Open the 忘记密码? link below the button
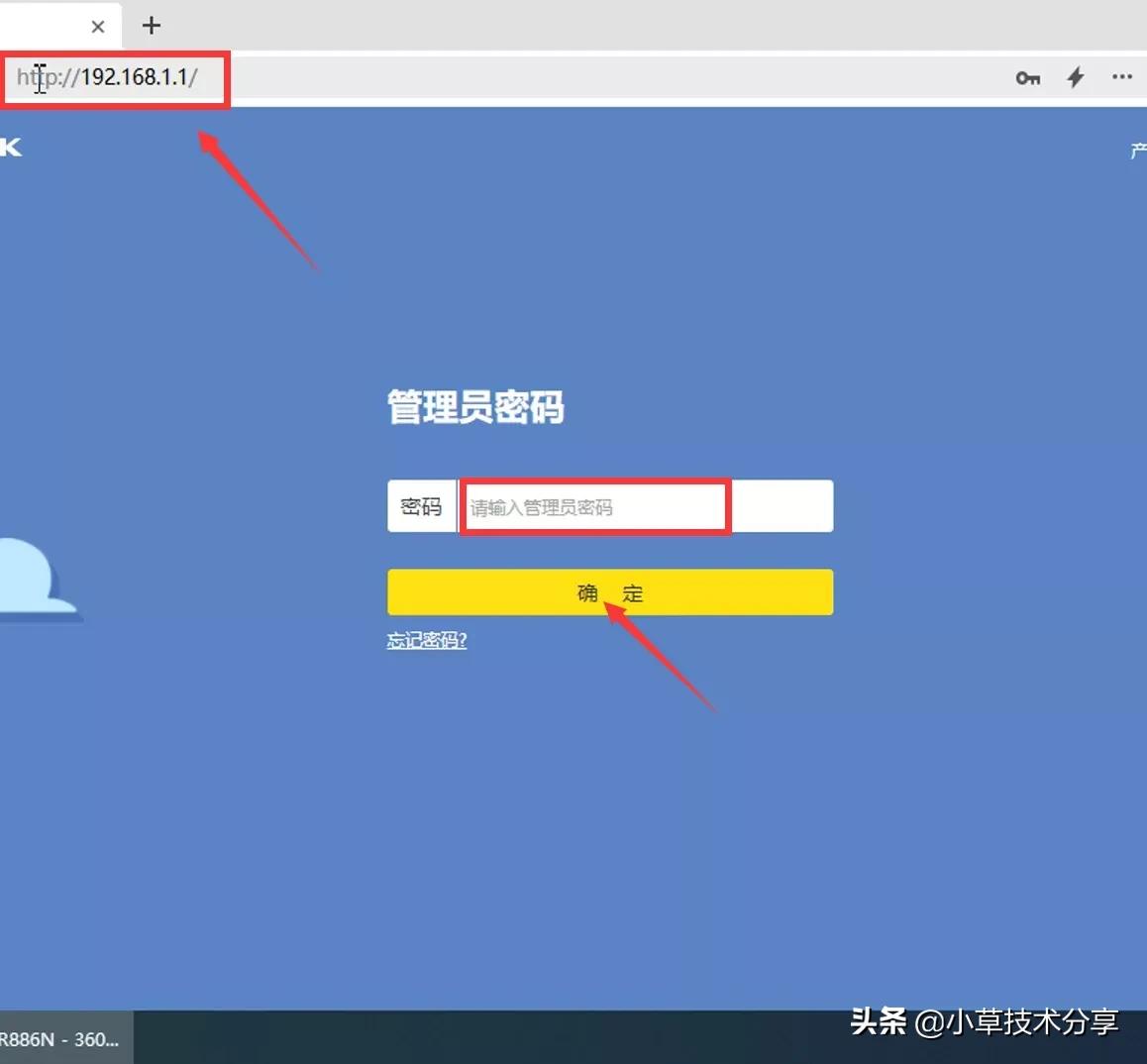 click(426, 640)
